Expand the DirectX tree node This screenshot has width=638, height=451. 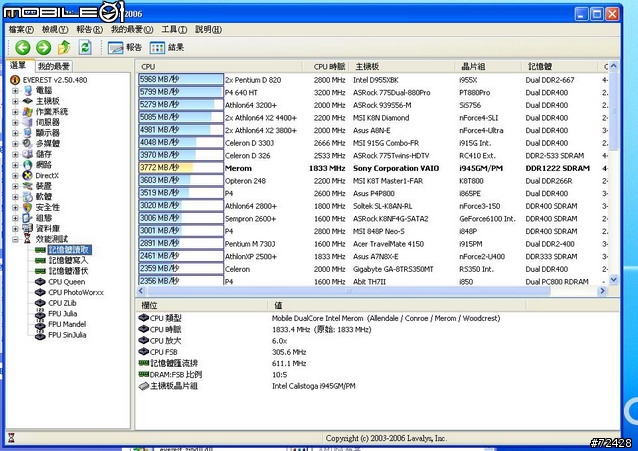point(15,175)
